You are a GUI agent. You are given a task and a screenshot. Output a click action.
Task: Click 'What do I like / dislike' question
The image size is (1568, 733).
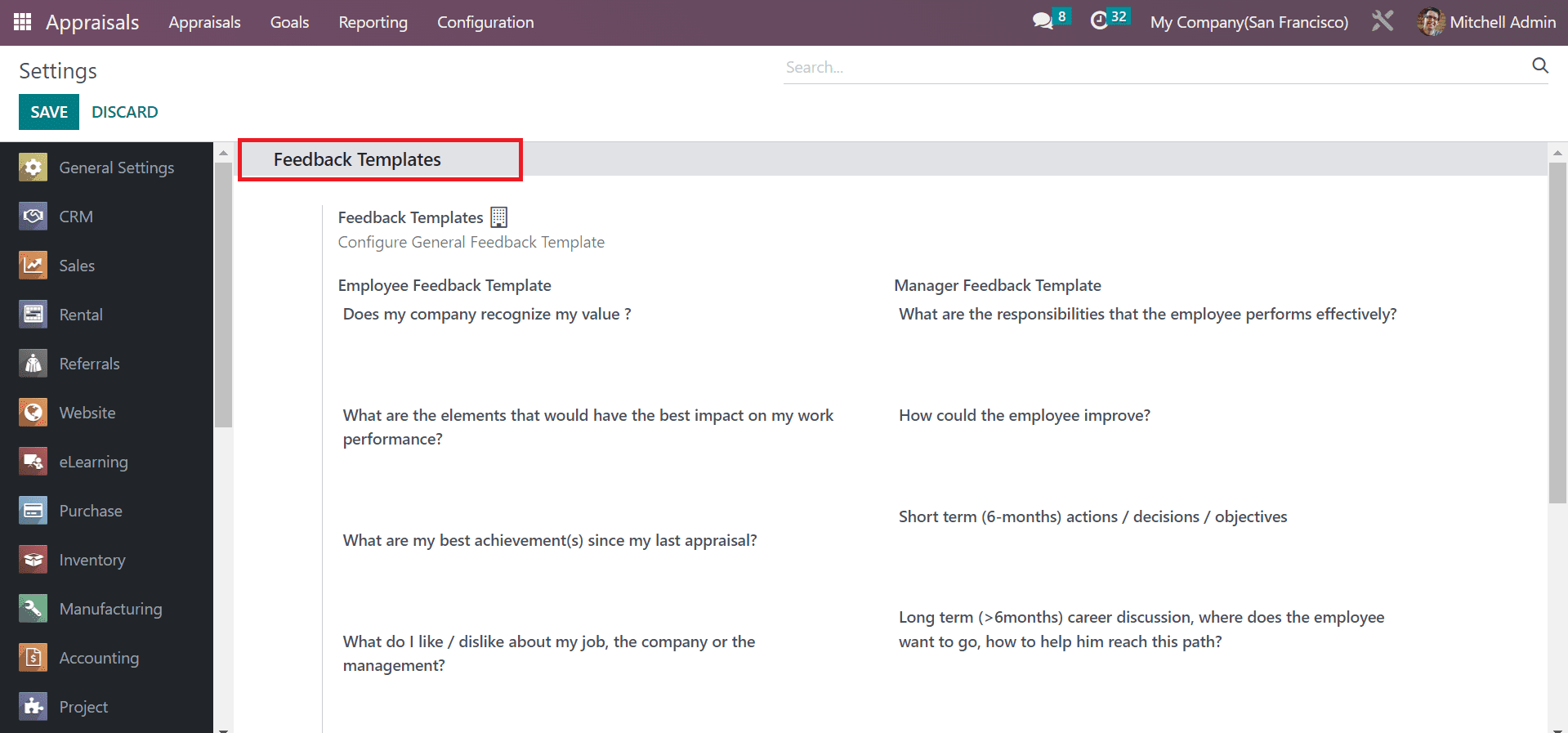click(x=549, y=653)
